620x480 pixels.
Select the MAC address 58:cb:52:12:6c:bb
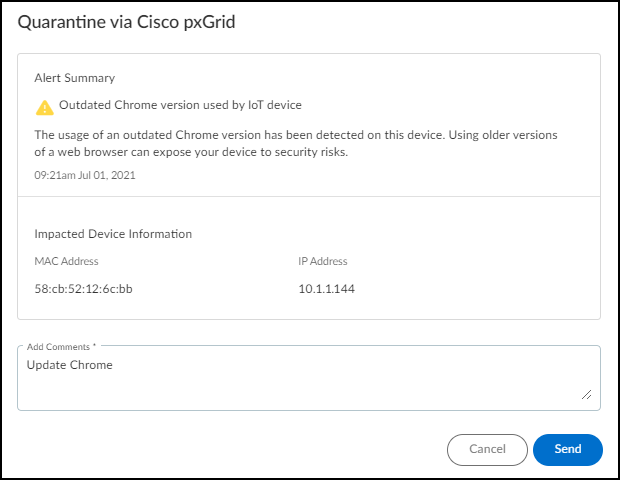point(83,289)
